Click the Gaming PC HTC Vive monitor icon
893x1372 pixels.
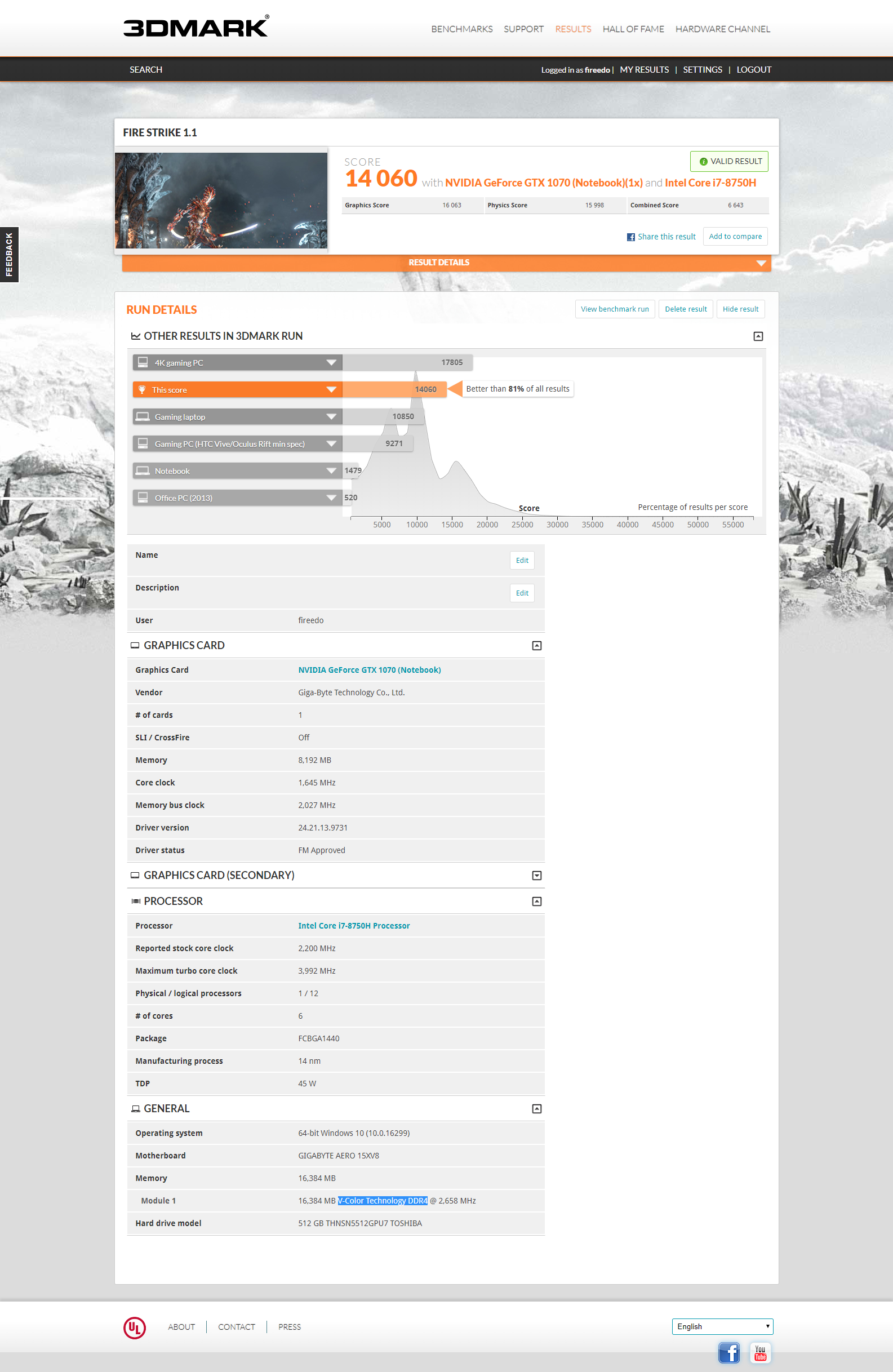click(143, 443)
